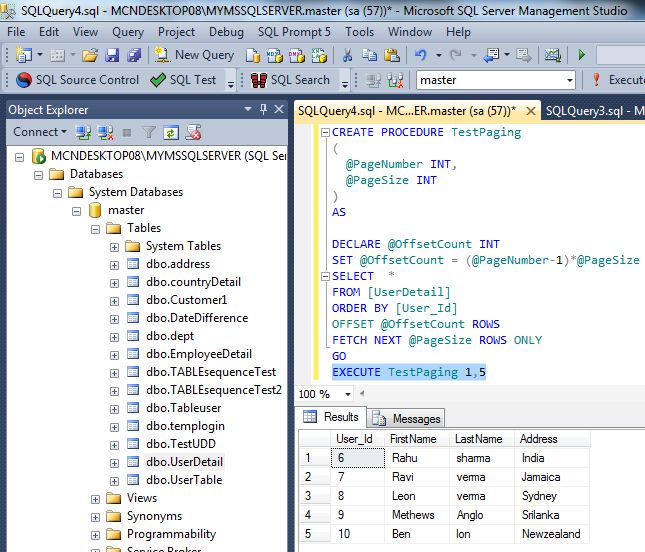
Task: Click the Disconnect icon in Object Explorer
Action: pyautogui.click(x=102, y=132)
